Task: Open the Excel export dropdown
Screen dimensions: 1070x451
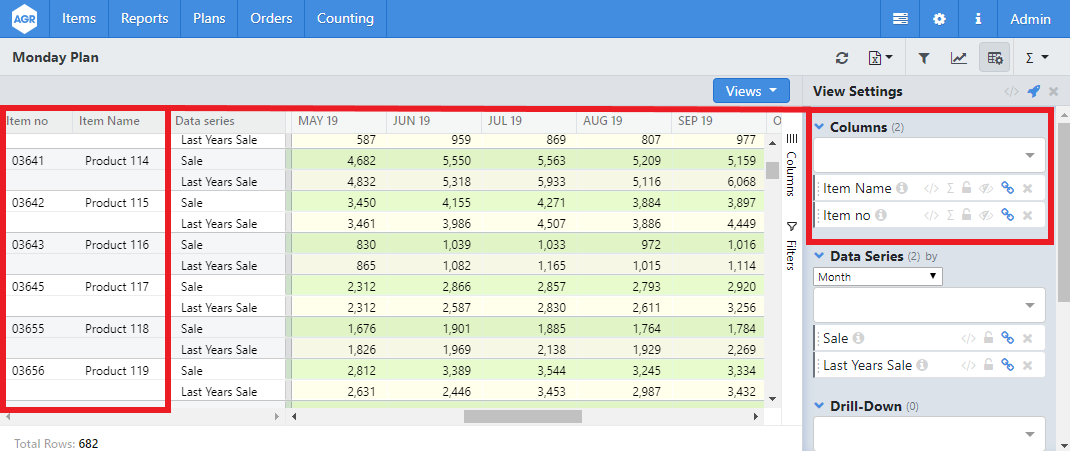Action: (880, 58)
